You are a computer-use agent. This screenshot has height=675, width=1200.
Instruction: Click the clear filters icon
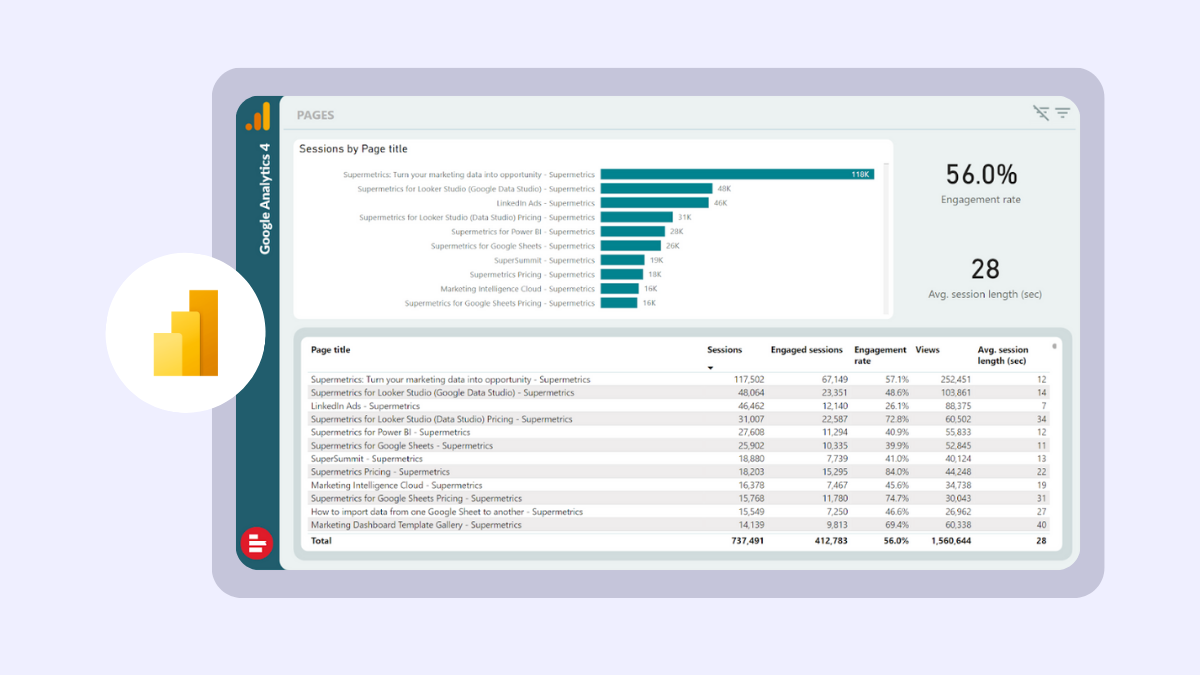pyautogui.click(x=1041, y=113)
